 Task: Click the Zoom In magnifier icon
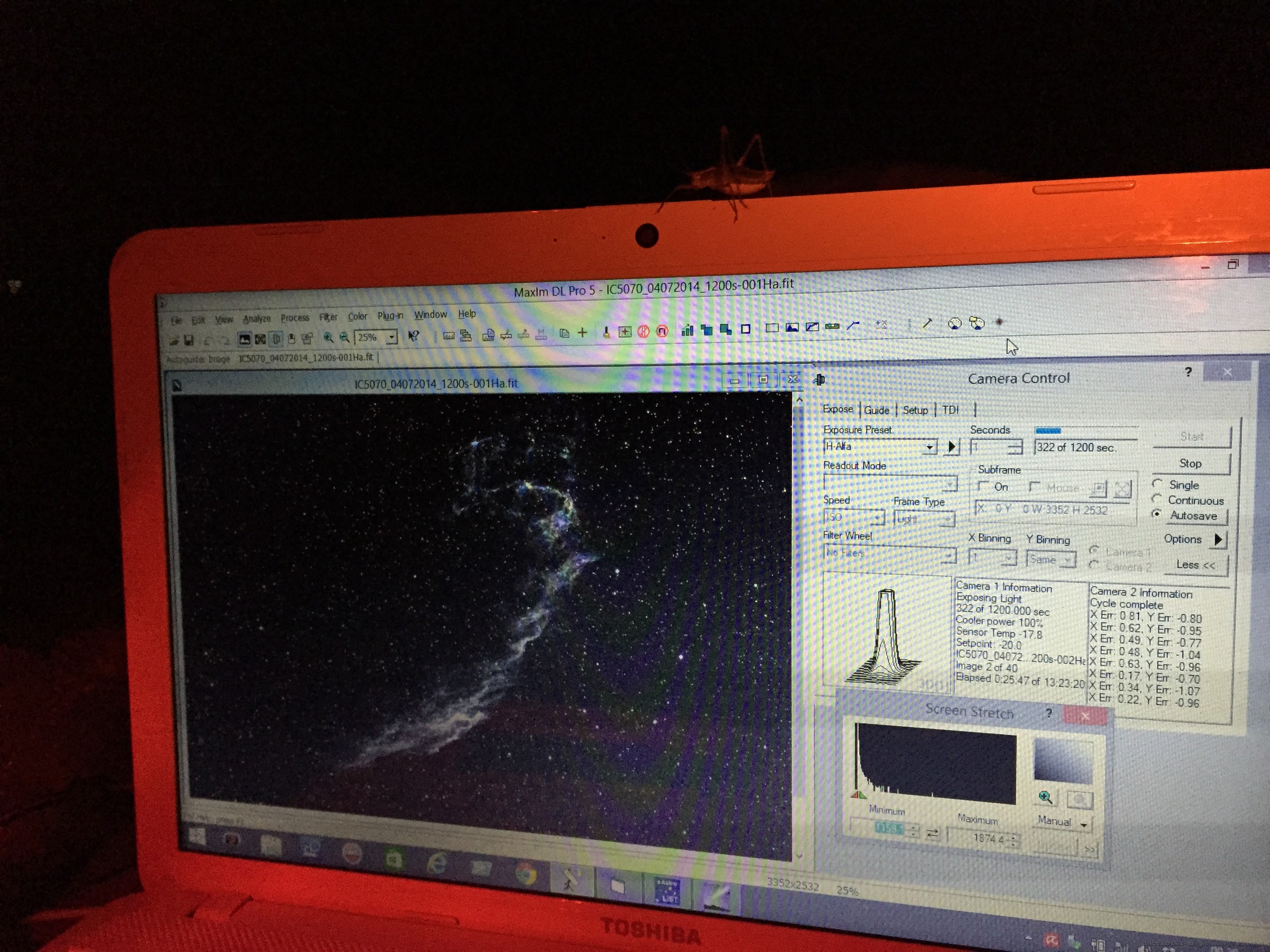pos(328,337)
